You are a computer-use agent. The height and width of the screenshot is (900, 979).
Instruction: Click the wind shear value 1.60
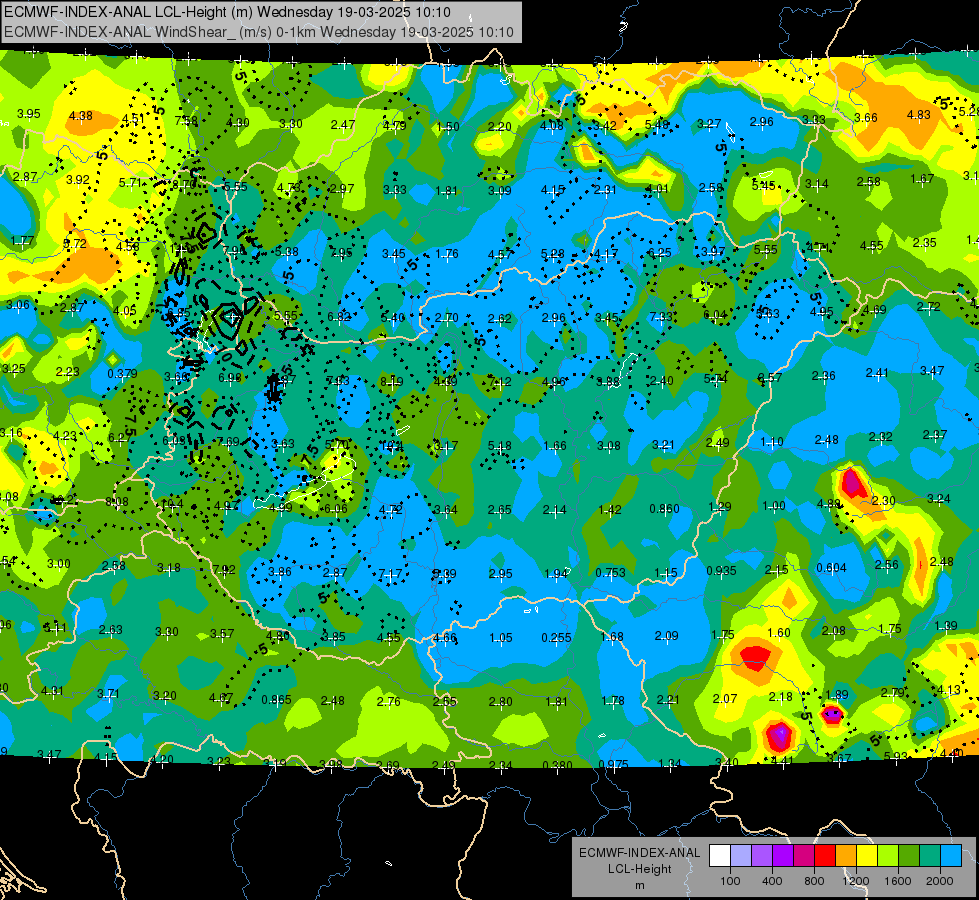click(x=779, y=633)
